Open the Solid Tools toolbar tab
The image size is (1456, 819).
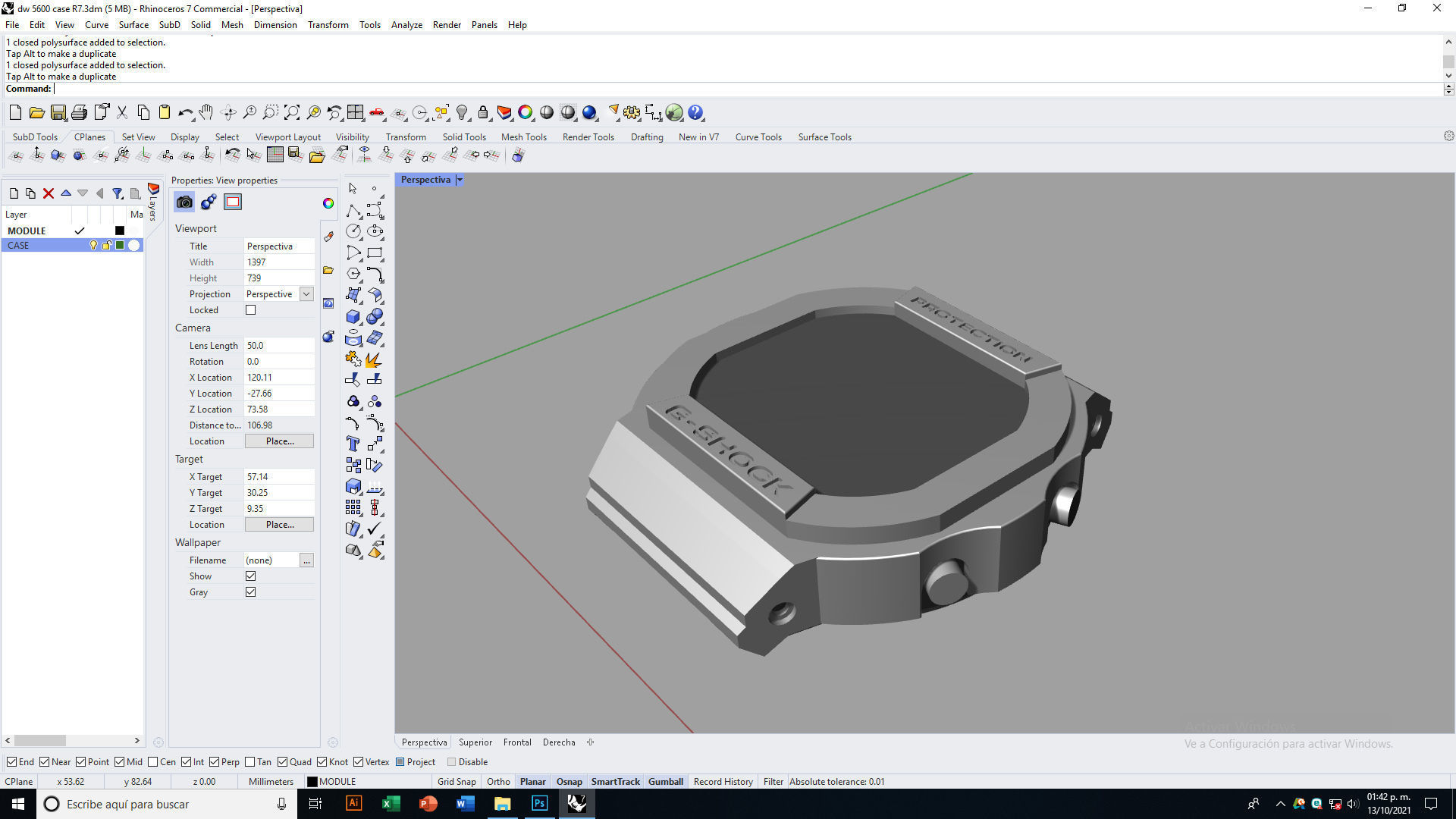click(464, 137)
